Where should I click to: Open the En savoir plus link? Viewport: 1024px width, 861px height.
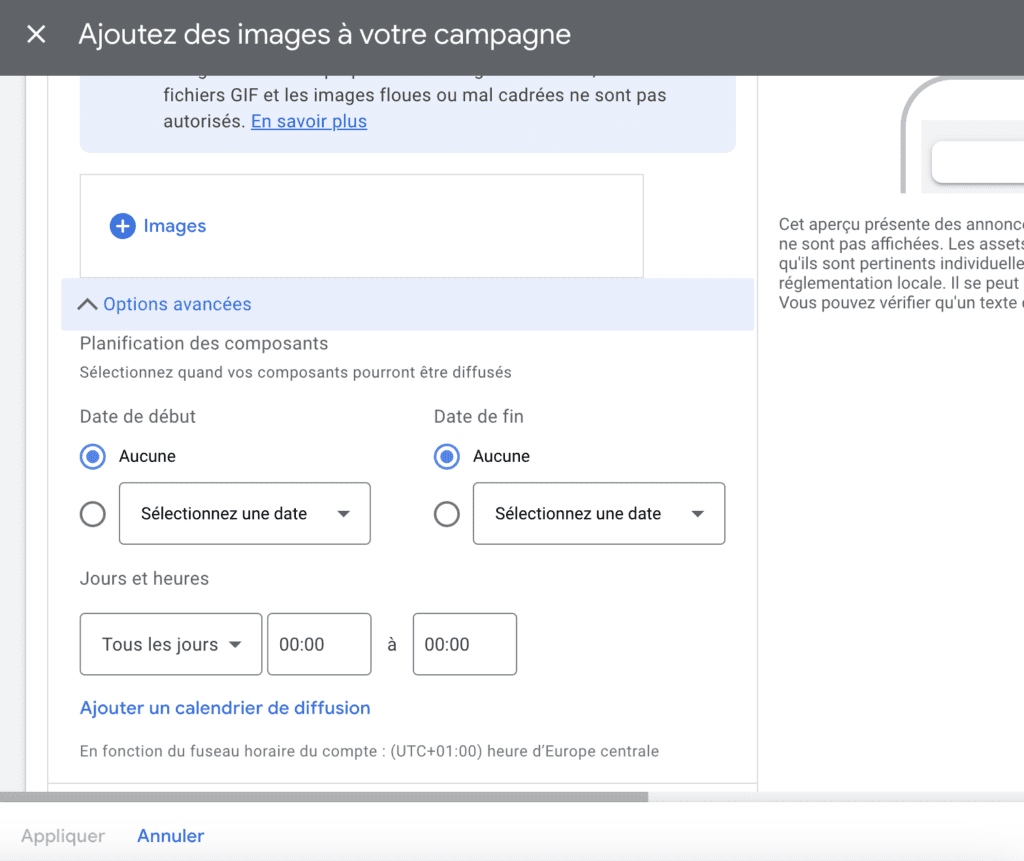[x=308, y=121]
